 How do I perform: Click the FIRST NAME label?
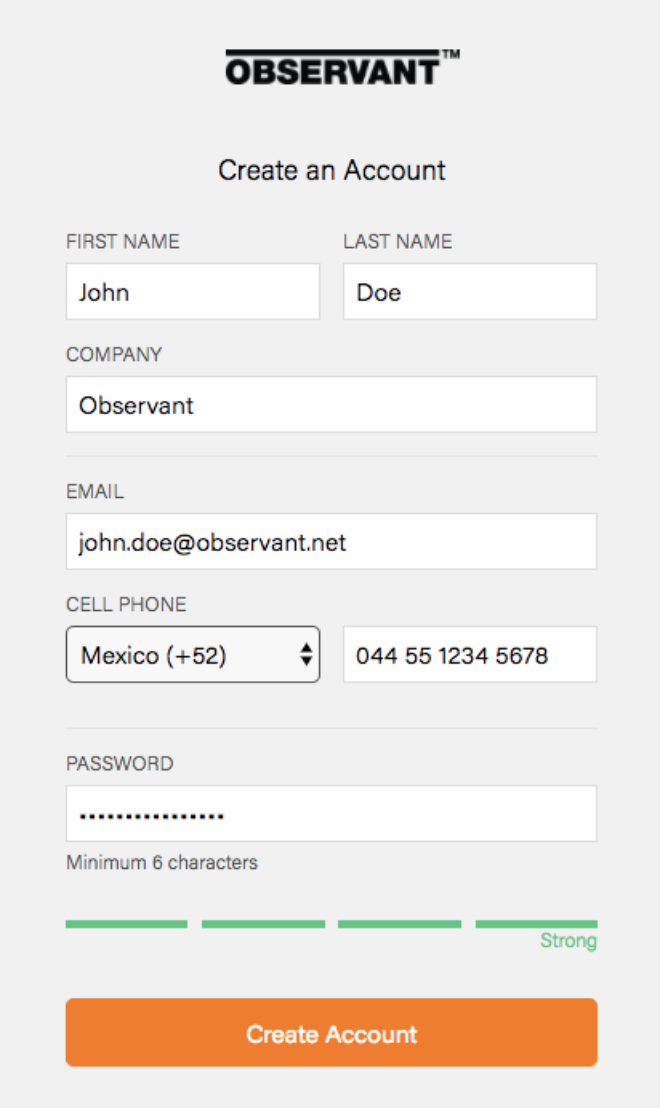click(x=123, y=241)
